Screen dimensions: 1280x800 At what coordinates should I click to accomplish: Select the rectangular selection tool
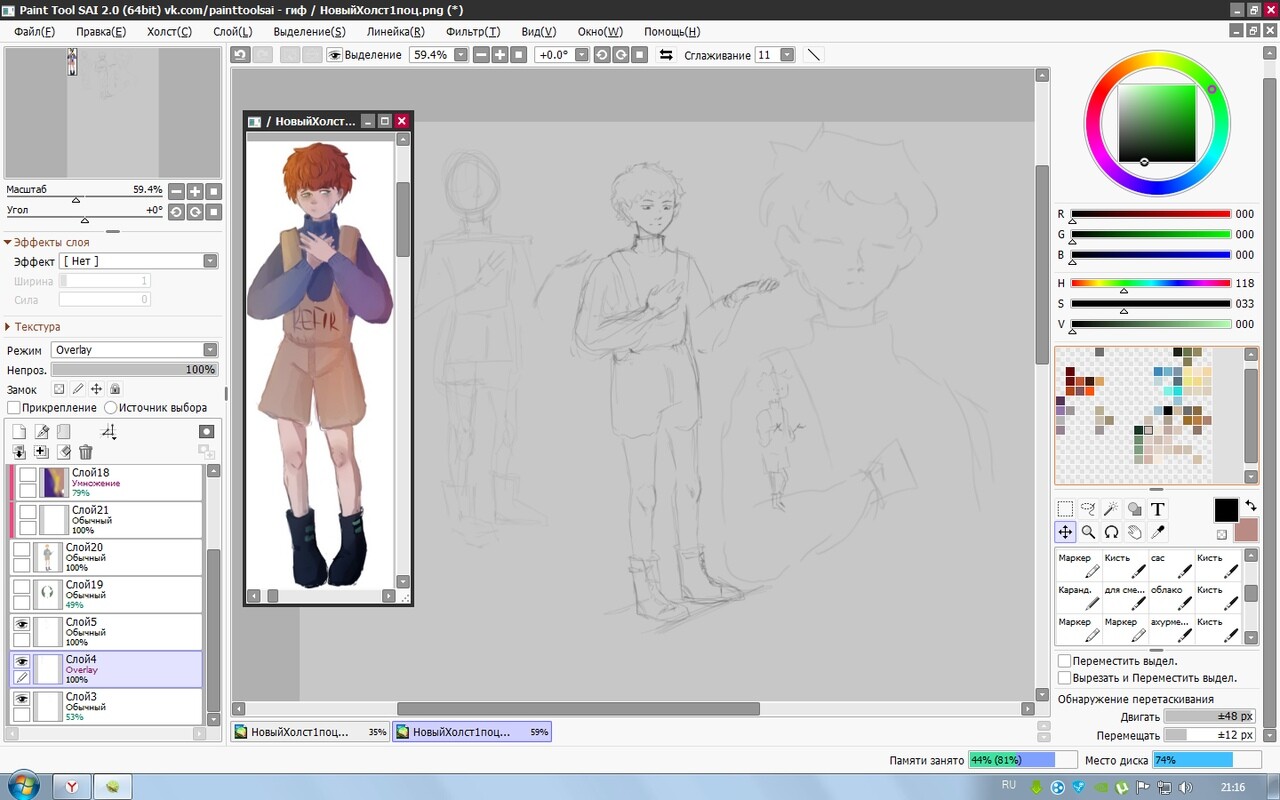pyautogui.click(x=1066, y=509)
